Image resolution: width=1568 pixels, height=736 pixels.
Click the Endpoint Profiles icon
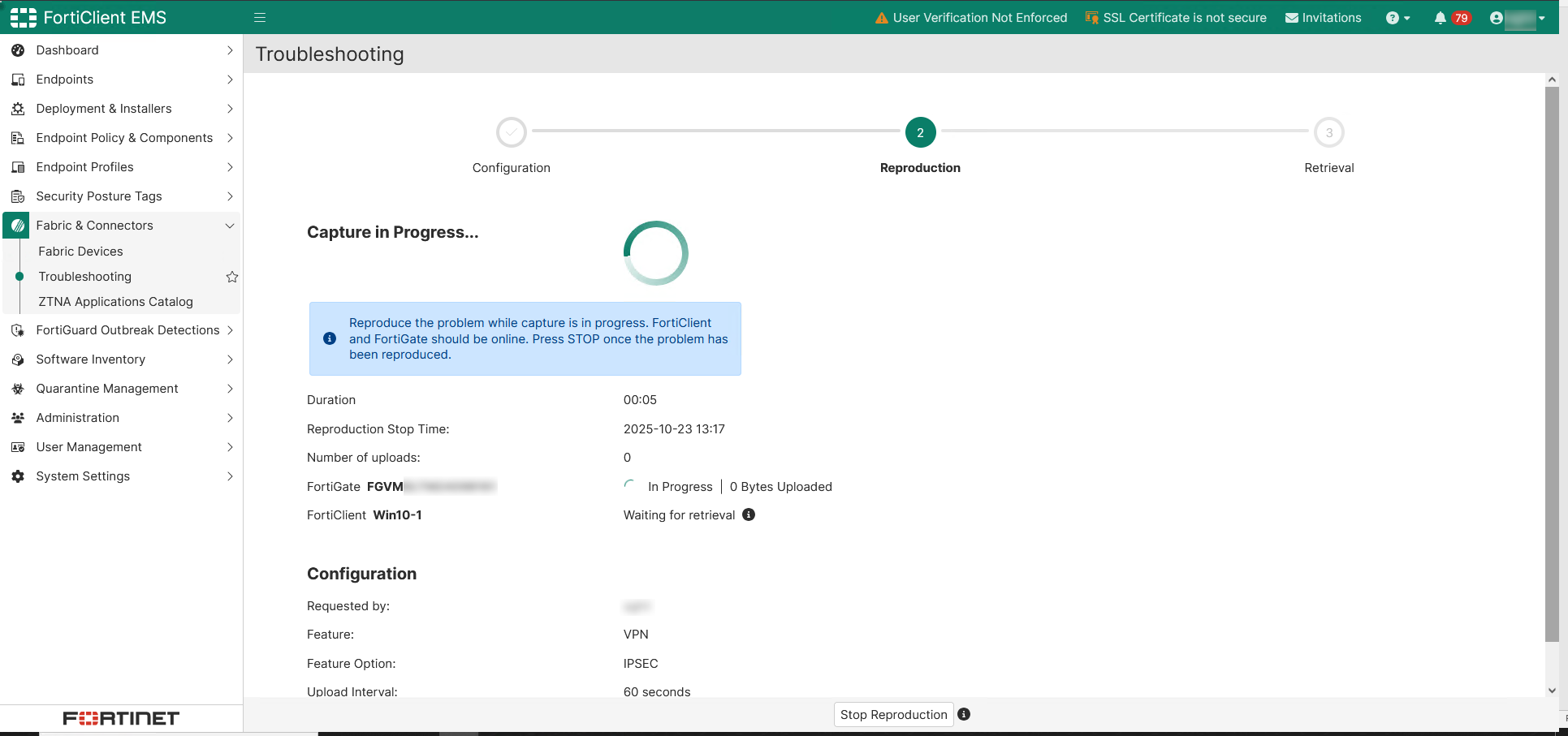point(18,167)
